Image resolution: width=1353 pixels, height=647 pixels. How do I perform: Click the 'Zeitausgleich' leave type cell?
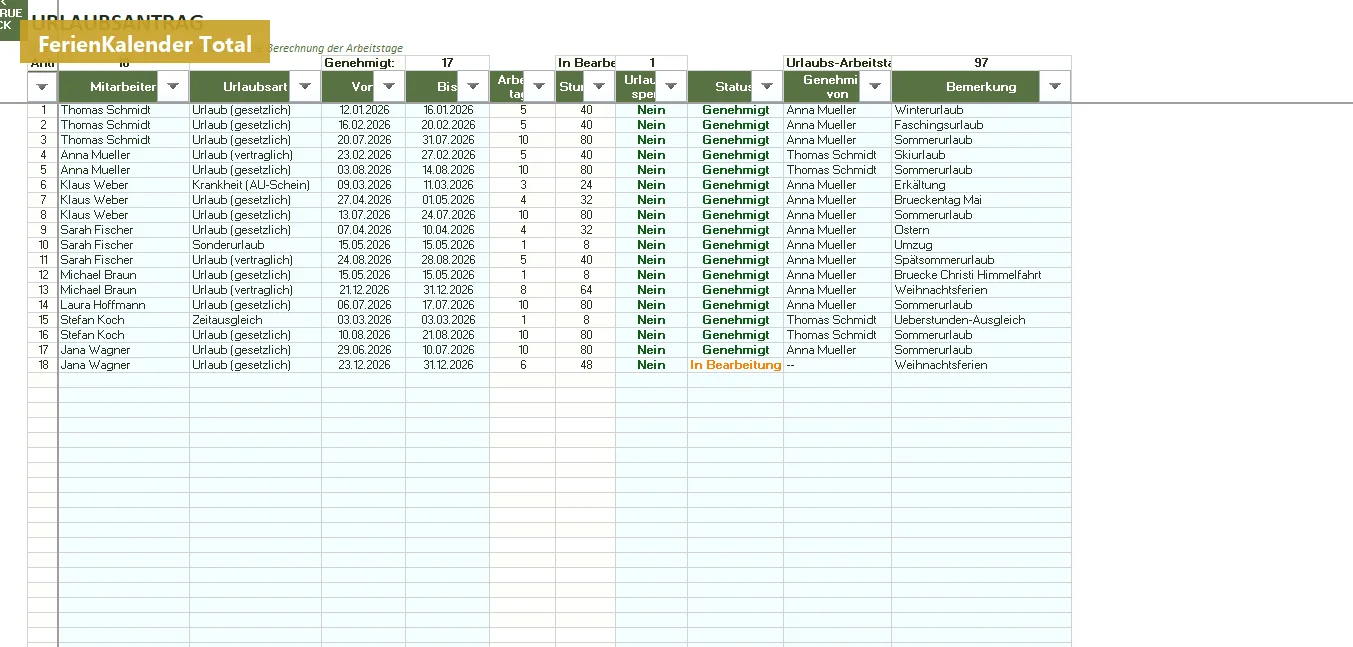(256, 320)
